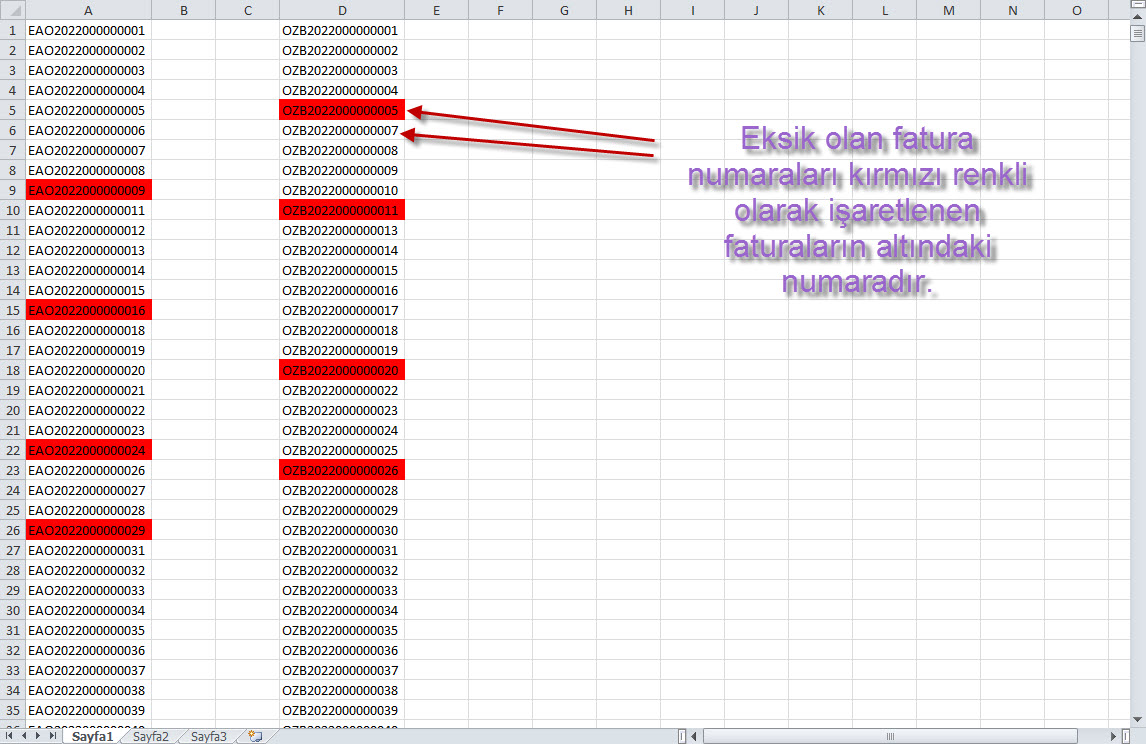Go to last sheet with navigation arrow
The image size is (1146, 744).
[52, 737]
